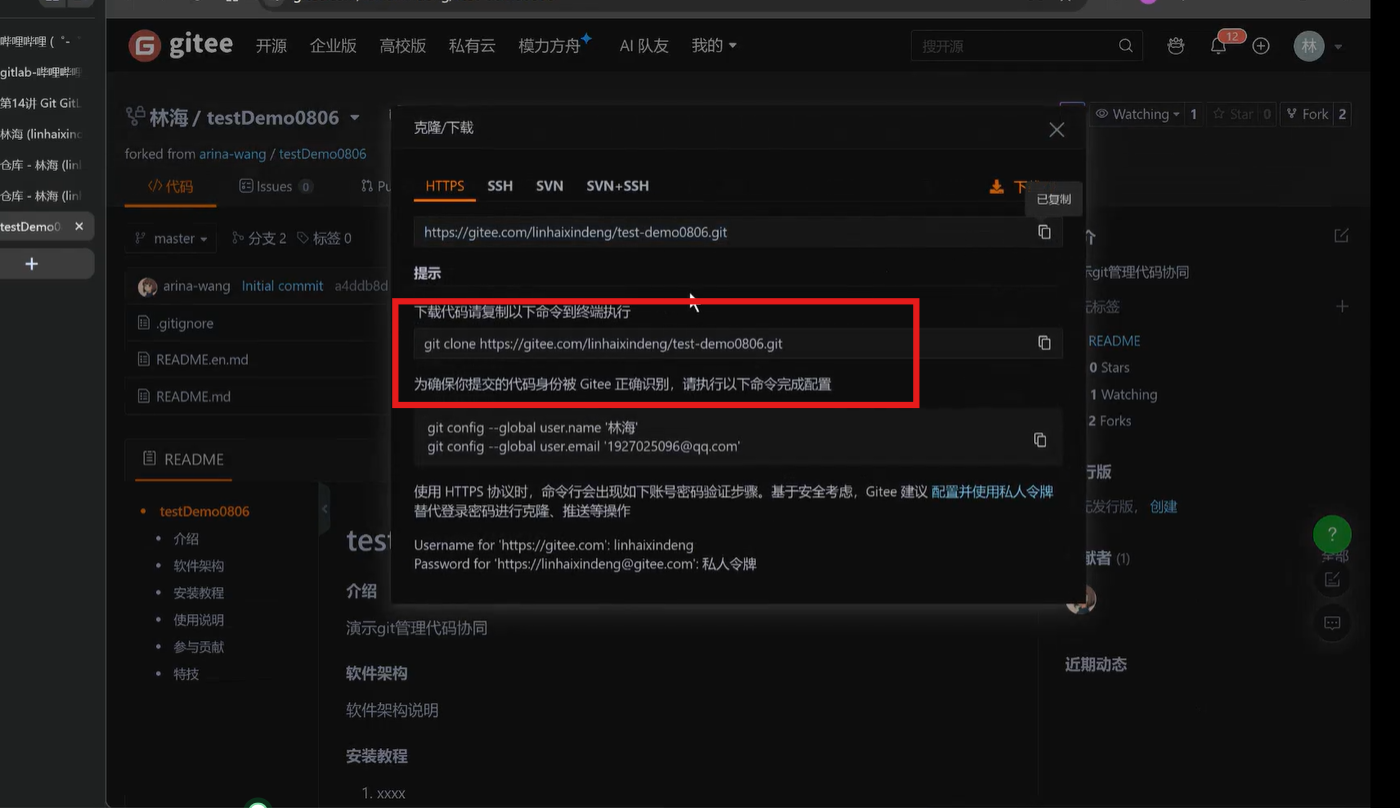Open the rewards mascot icon beside the bell
1400x808 pixels.
pos(1176,46)
